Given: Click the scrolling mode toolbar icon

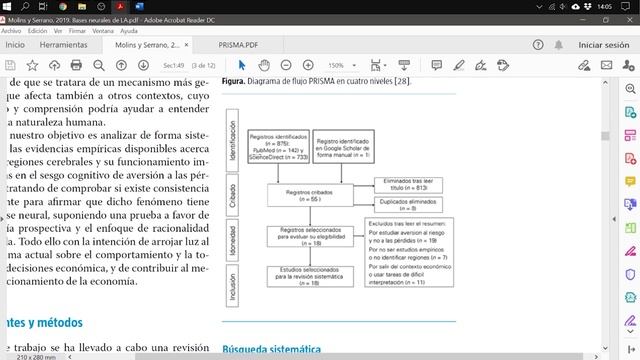Looking at the screenshot, I should tap(404, 65).
